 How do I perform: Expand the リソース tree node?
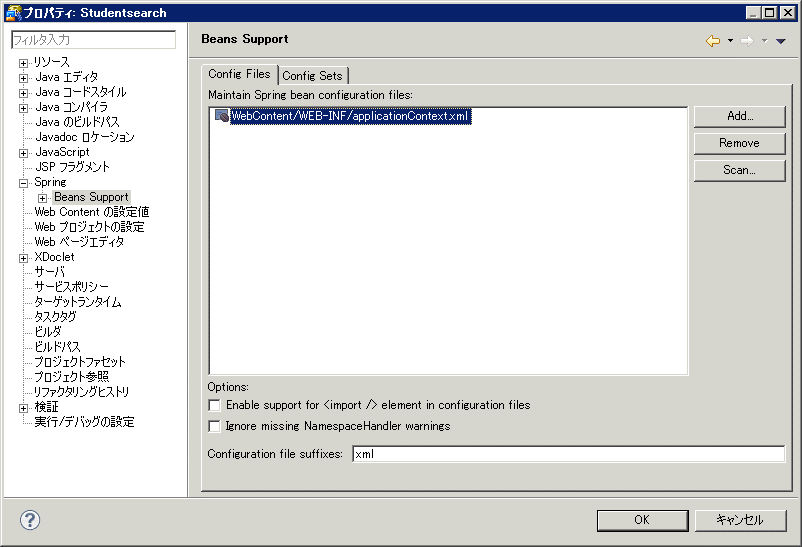click(x=23, y=63)
